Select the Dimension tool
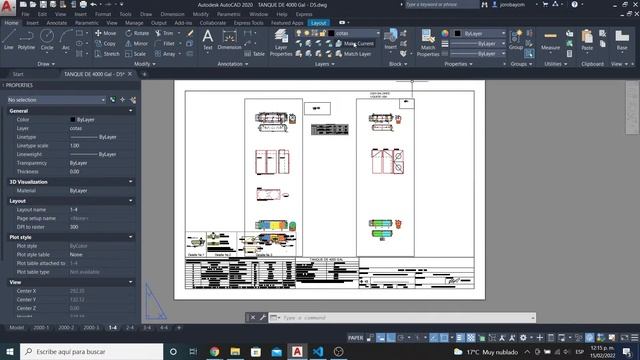640x360 pixels. (229, 40)
